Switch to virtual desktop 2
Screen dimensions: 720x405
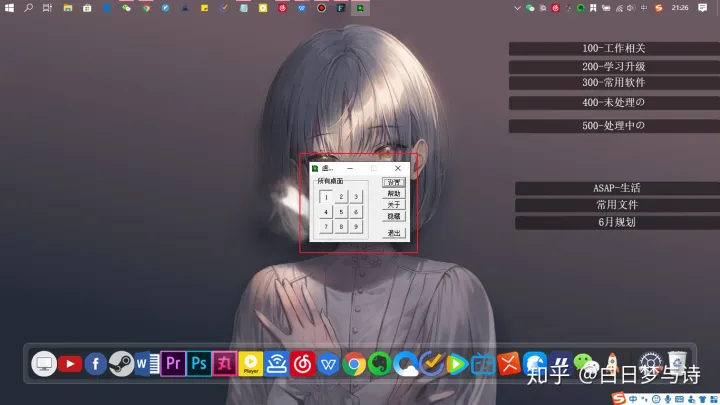341,197
